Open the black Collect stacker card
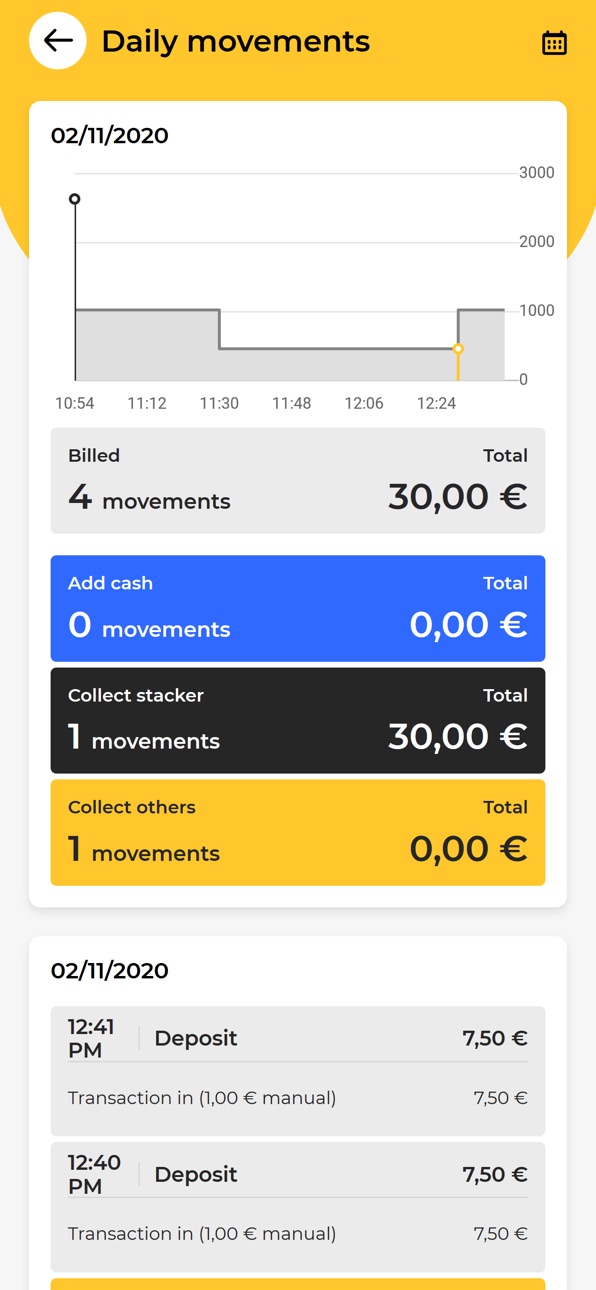 click(298, 721)
